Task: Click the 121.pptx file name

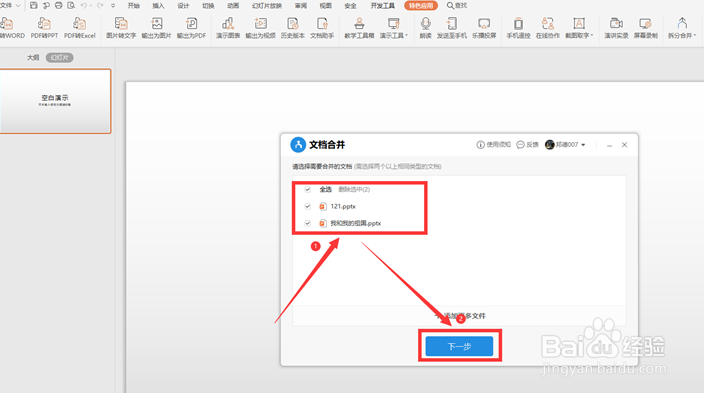Action: pyautogui.click(x=343, y=206)
